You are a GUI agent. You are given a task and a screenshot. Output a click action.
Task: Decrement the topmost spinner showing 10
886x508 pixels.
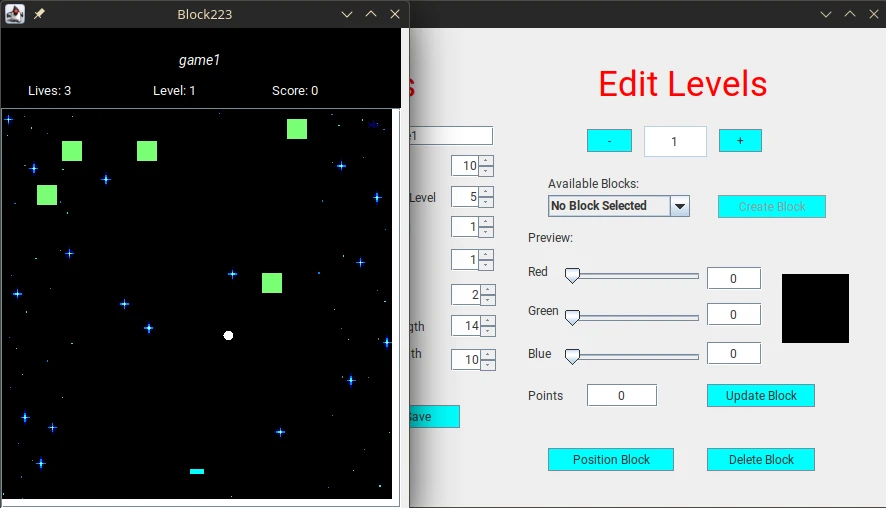pos(486,171)
